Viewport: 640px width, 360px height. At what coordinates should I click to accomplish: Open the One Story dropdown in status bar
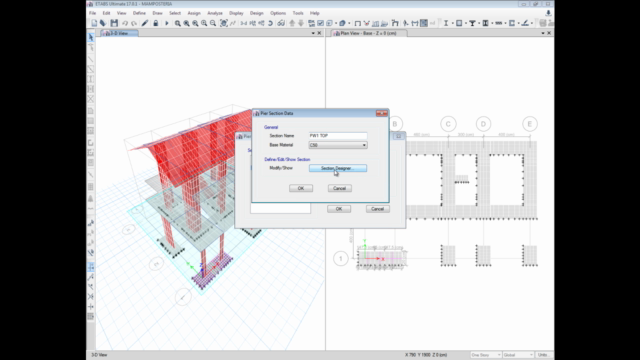(486, 355)
